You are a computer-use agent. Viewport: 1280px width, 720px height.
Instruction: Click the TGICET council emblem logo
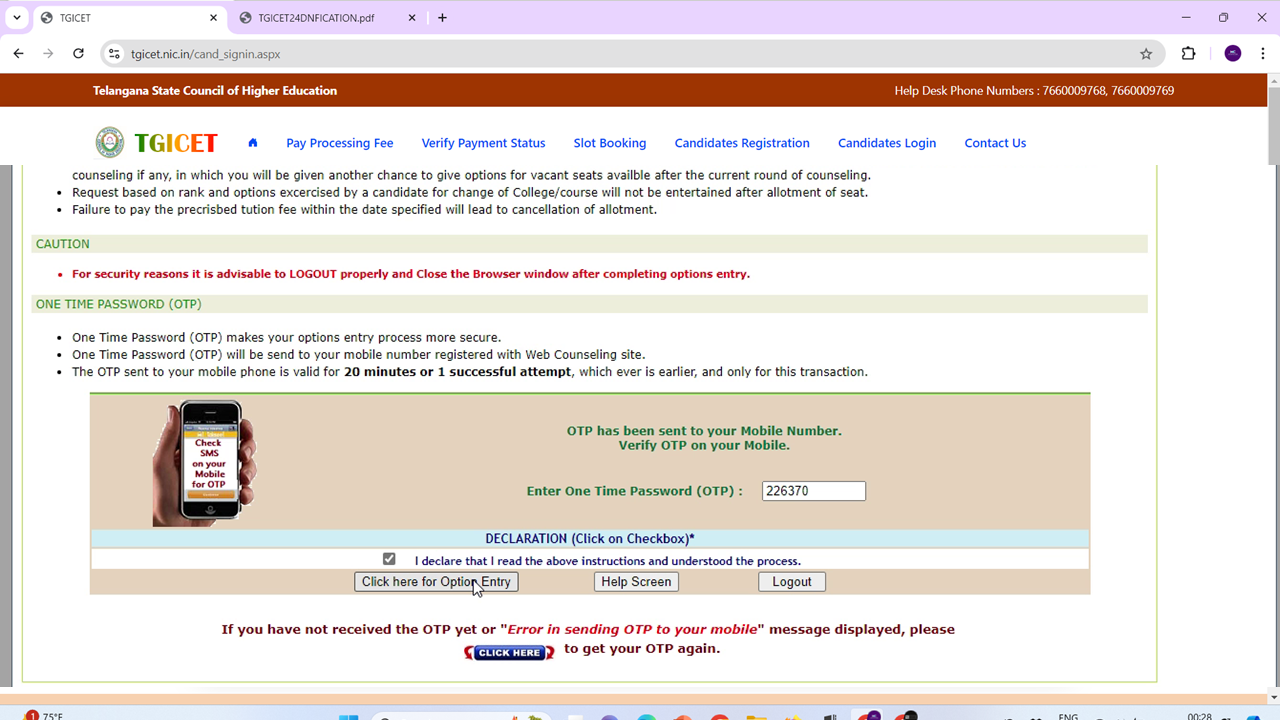109,142
